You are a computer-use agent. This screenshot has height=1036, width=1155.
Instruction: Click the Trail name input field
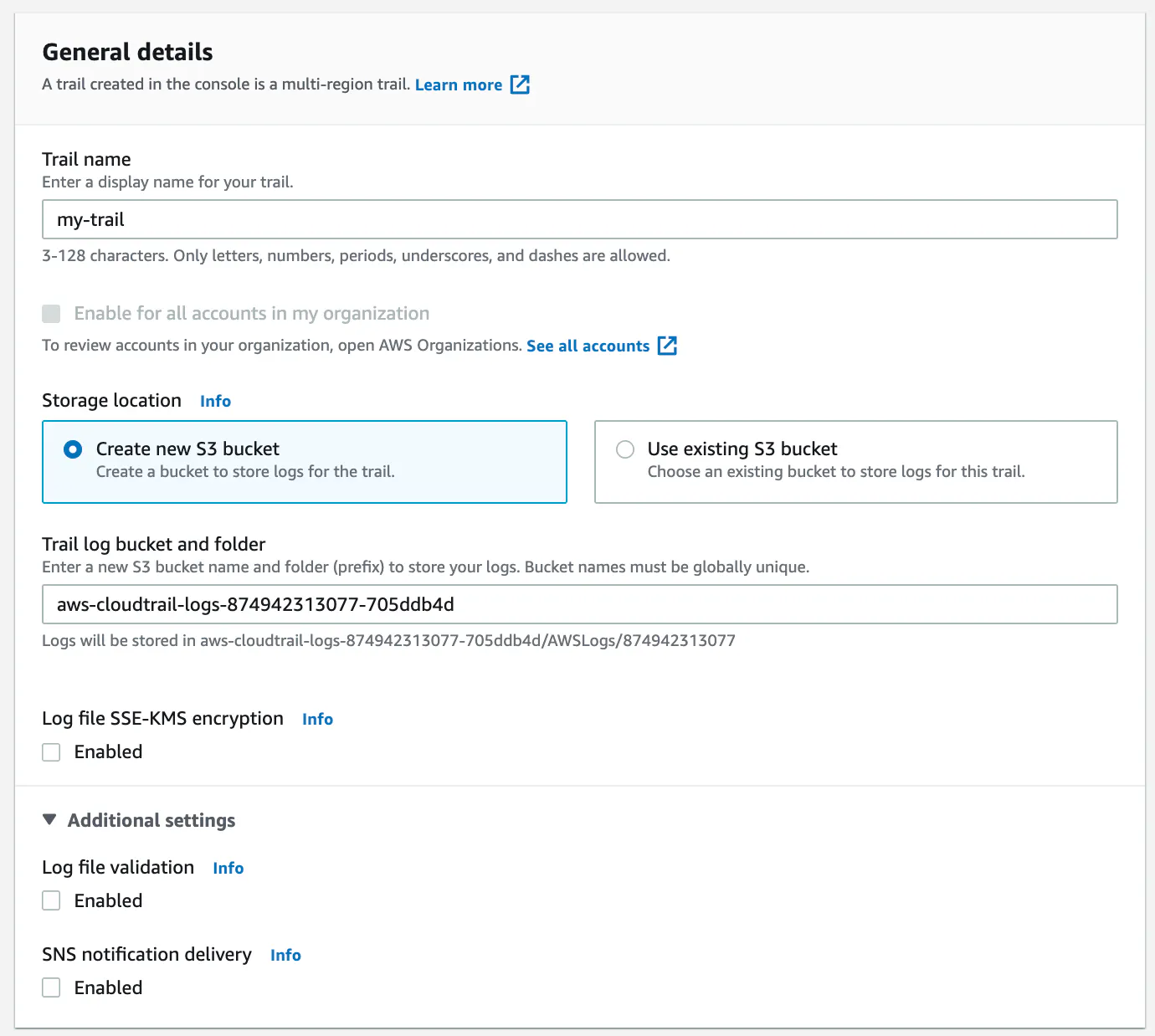[x=580, y=219]
